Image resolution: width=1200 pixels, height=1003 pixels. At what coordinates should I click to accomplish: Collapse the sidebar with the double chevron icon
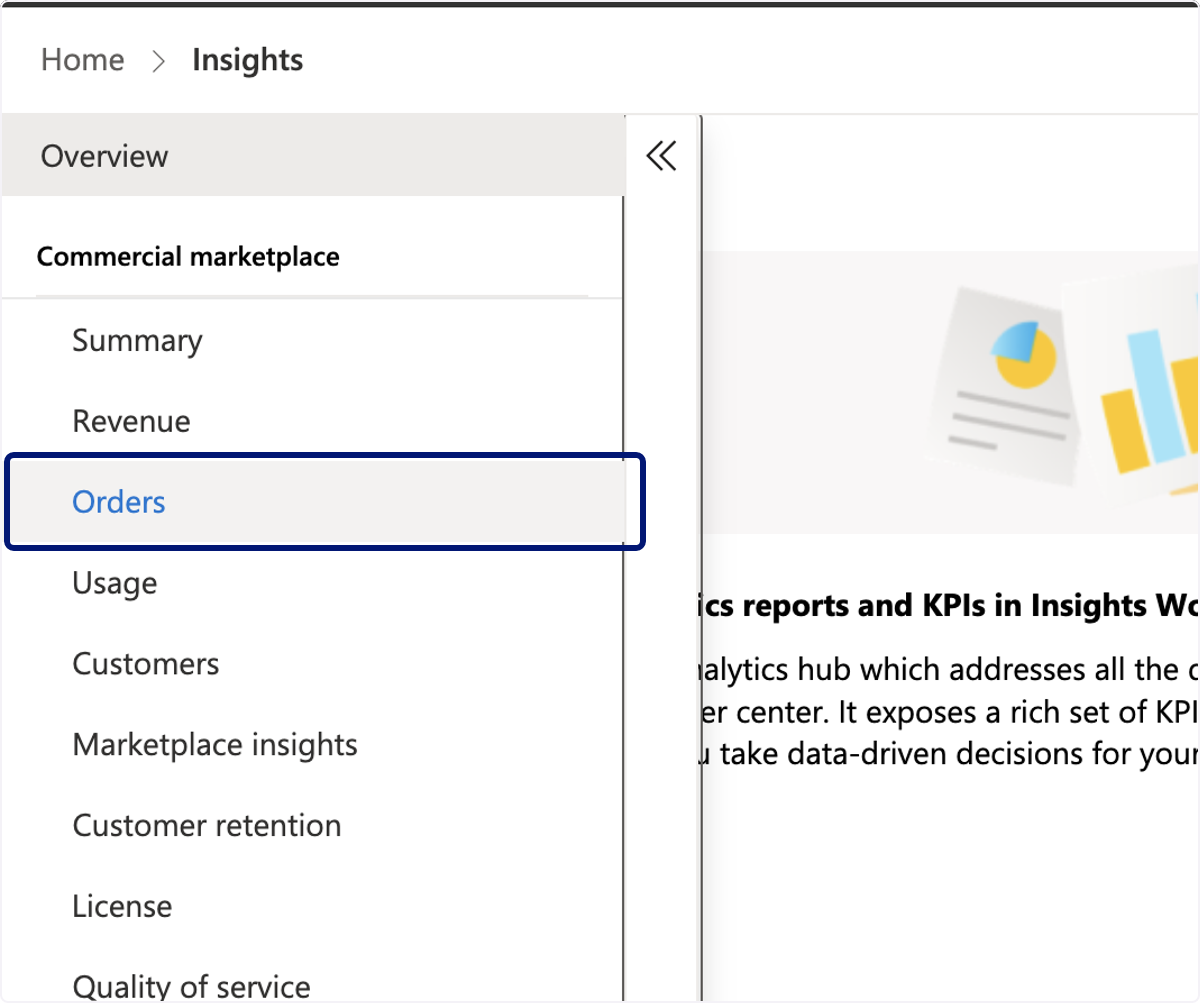pos(661,156)
